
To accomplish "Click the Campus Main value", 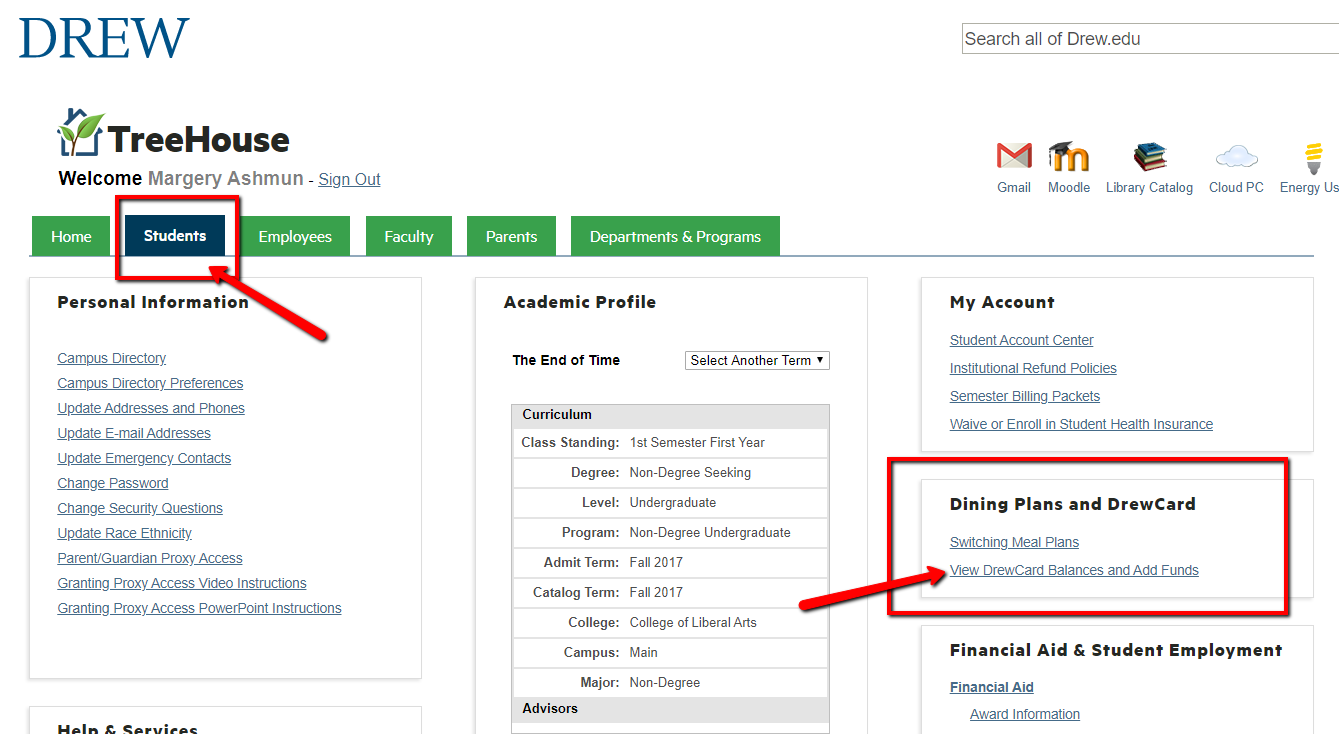I will 643,652.
